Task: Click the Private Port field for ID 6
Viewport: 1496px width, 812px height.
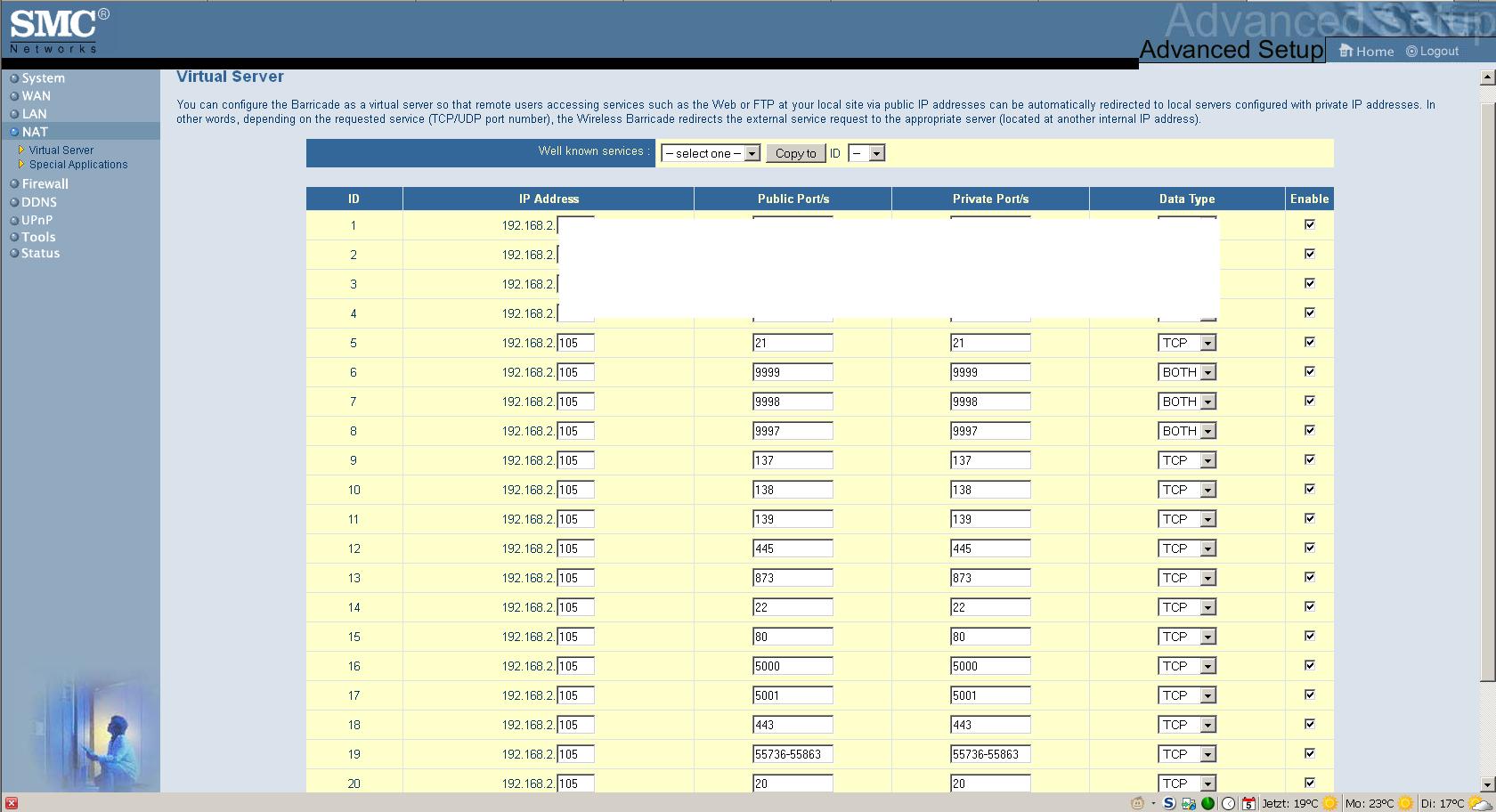Action: [x=990, y=372]
